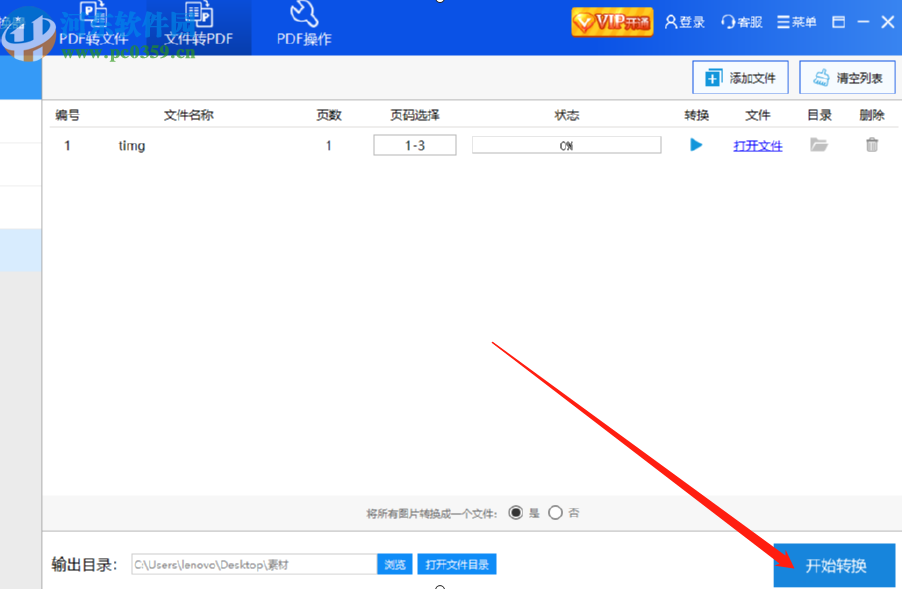Click the 0% conversion progress bar

(566, 144)
